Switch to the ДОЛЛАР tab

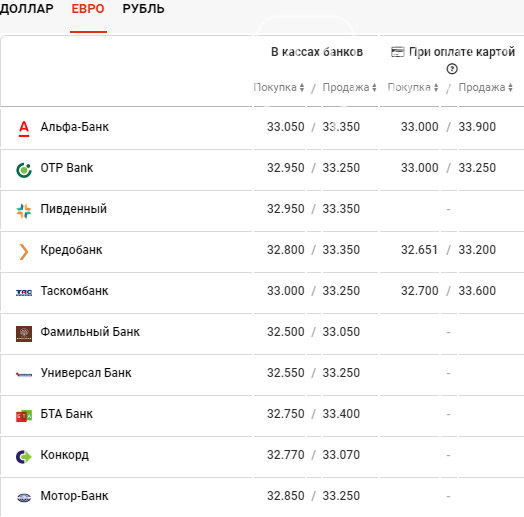[27, 9]
